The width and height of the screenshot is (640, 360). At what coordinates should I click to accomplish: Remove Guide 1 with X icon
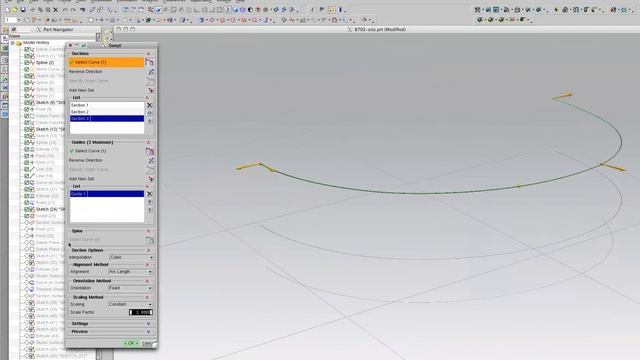pos(149,194)
